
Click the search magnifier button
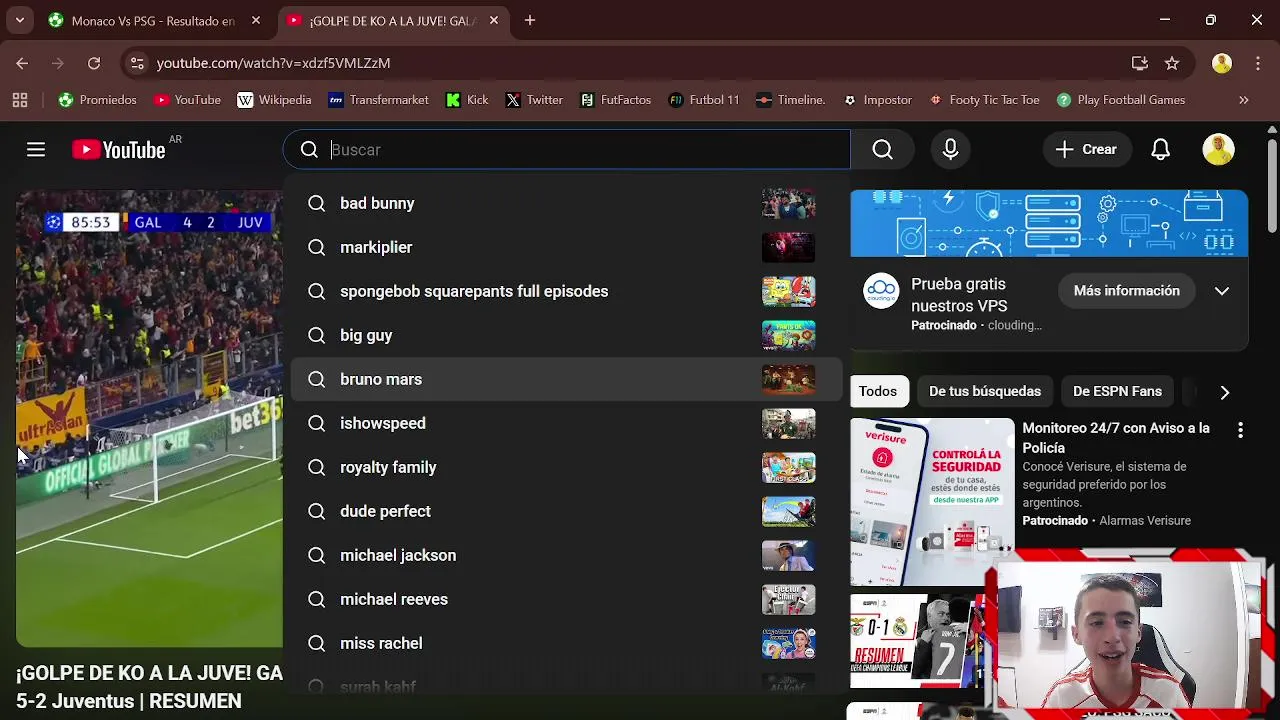pos(882,150)
